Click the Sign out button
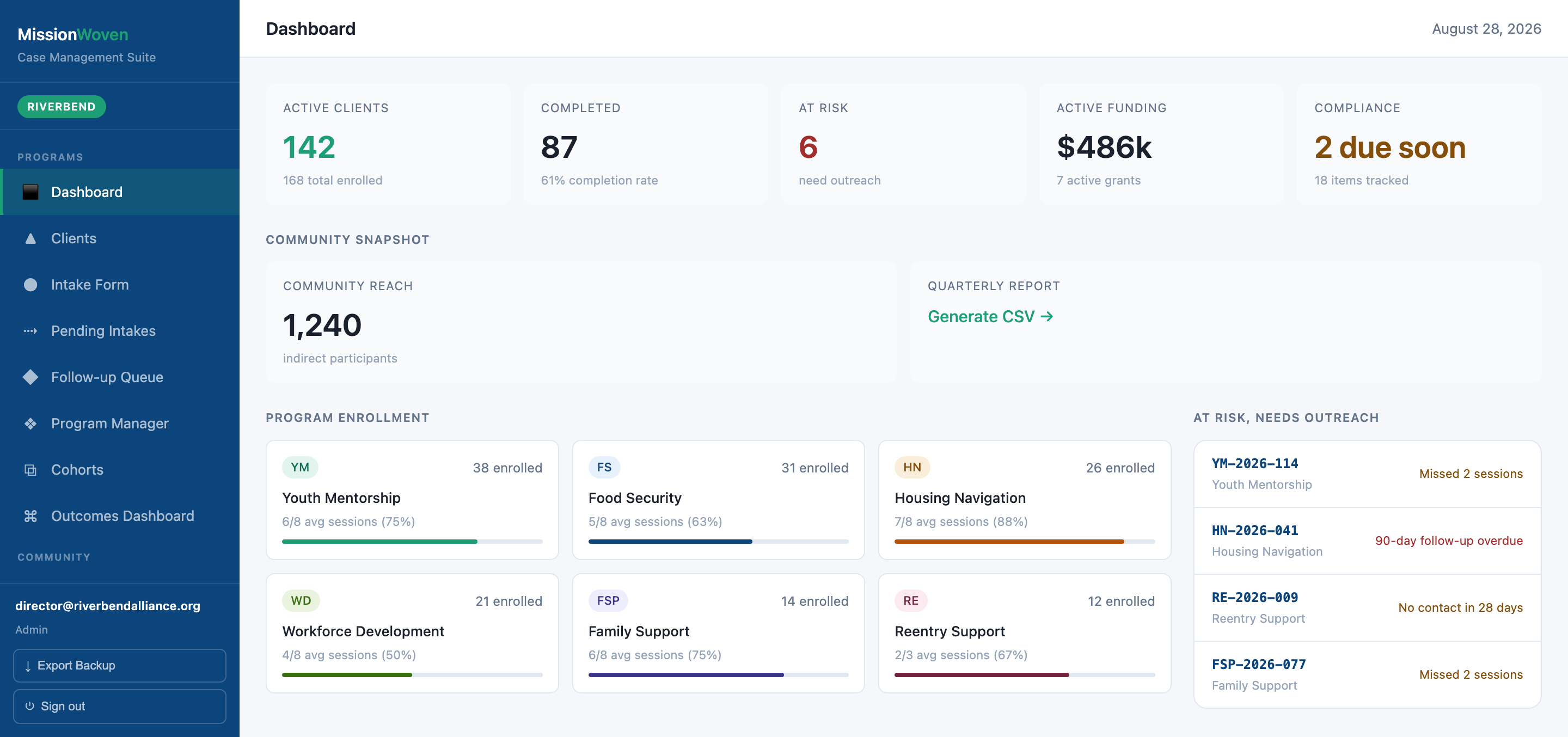 pos(120,706)
